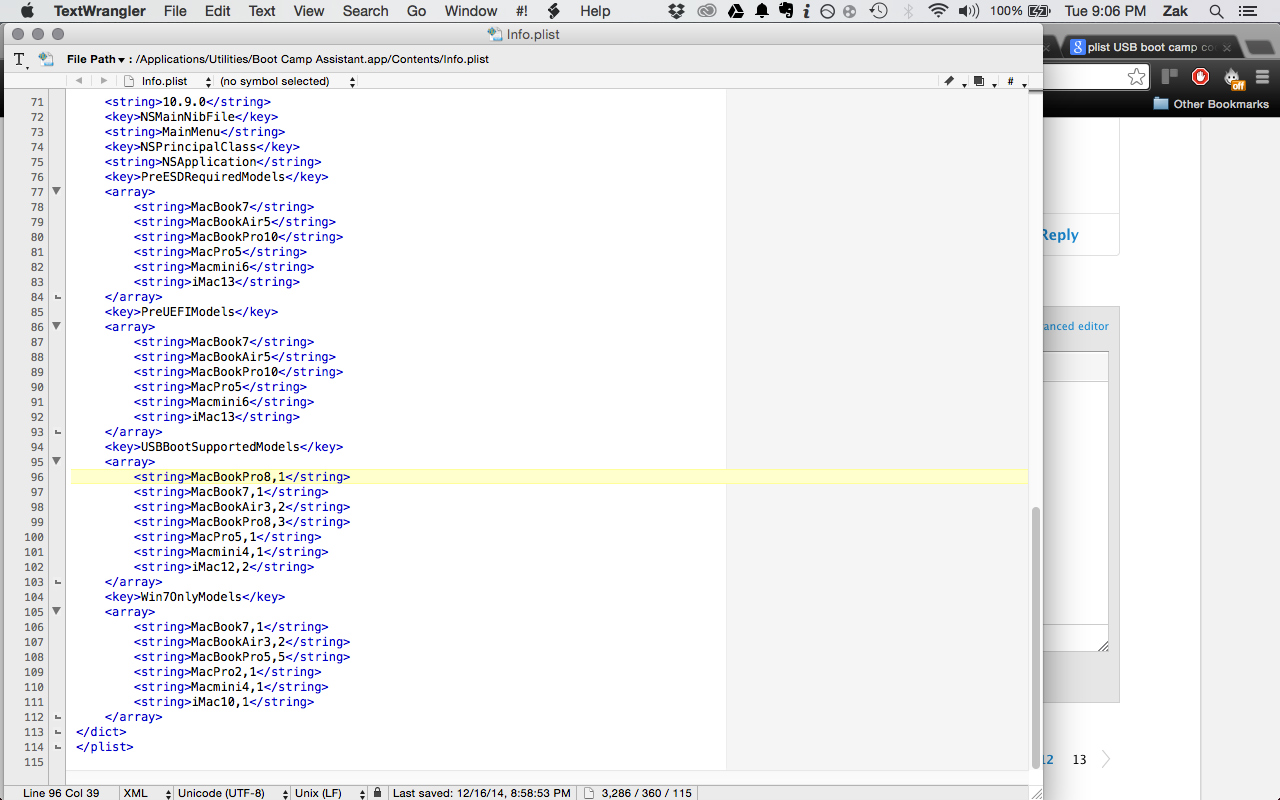Open the Evernote elephant menu bar icon
Image resolution: width=1280 pixels, height=800 pixels.
[785, 11]
